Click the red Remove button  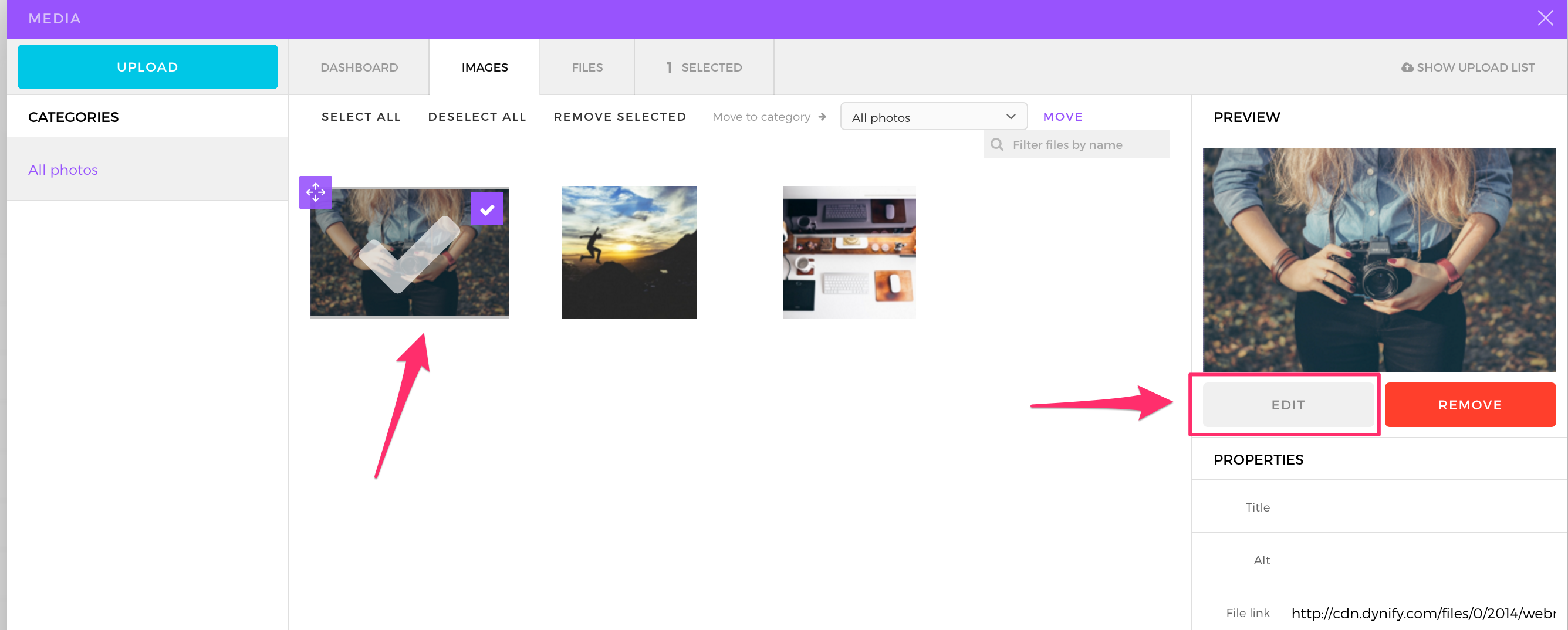coord(1470,405)
